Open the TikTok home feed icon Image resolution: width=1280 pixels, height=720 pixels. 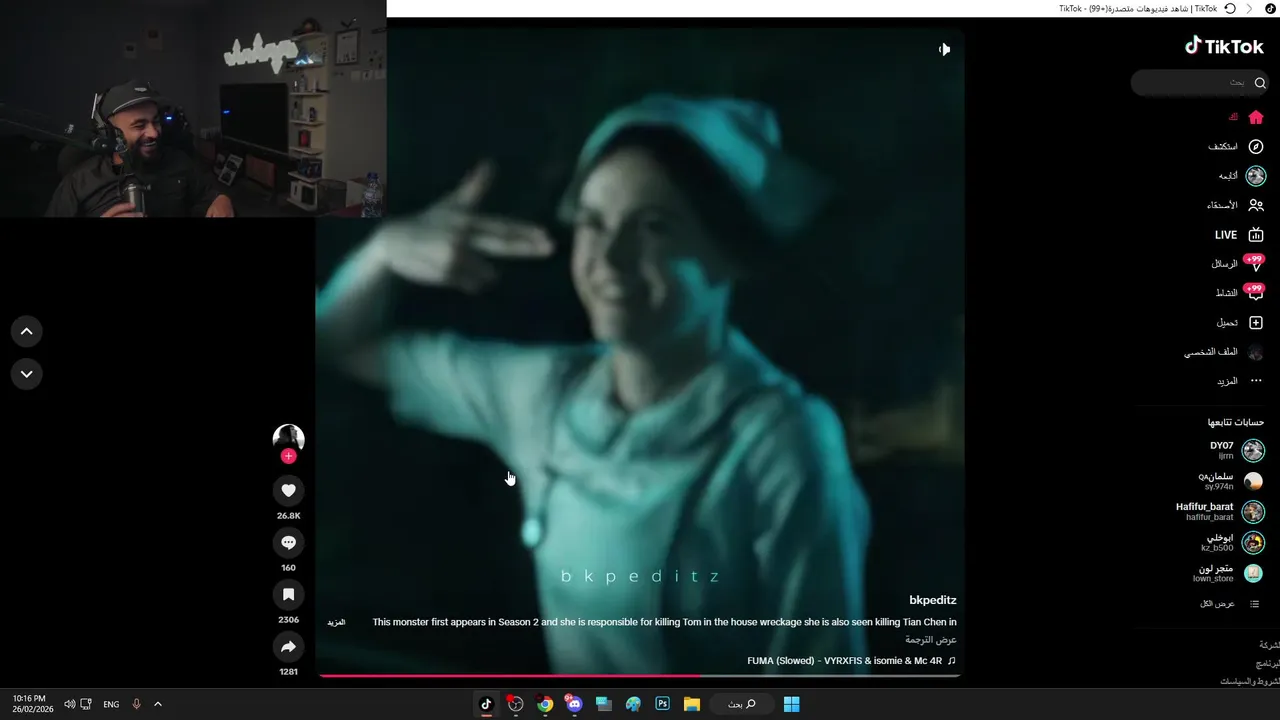tap(1256, 117)
